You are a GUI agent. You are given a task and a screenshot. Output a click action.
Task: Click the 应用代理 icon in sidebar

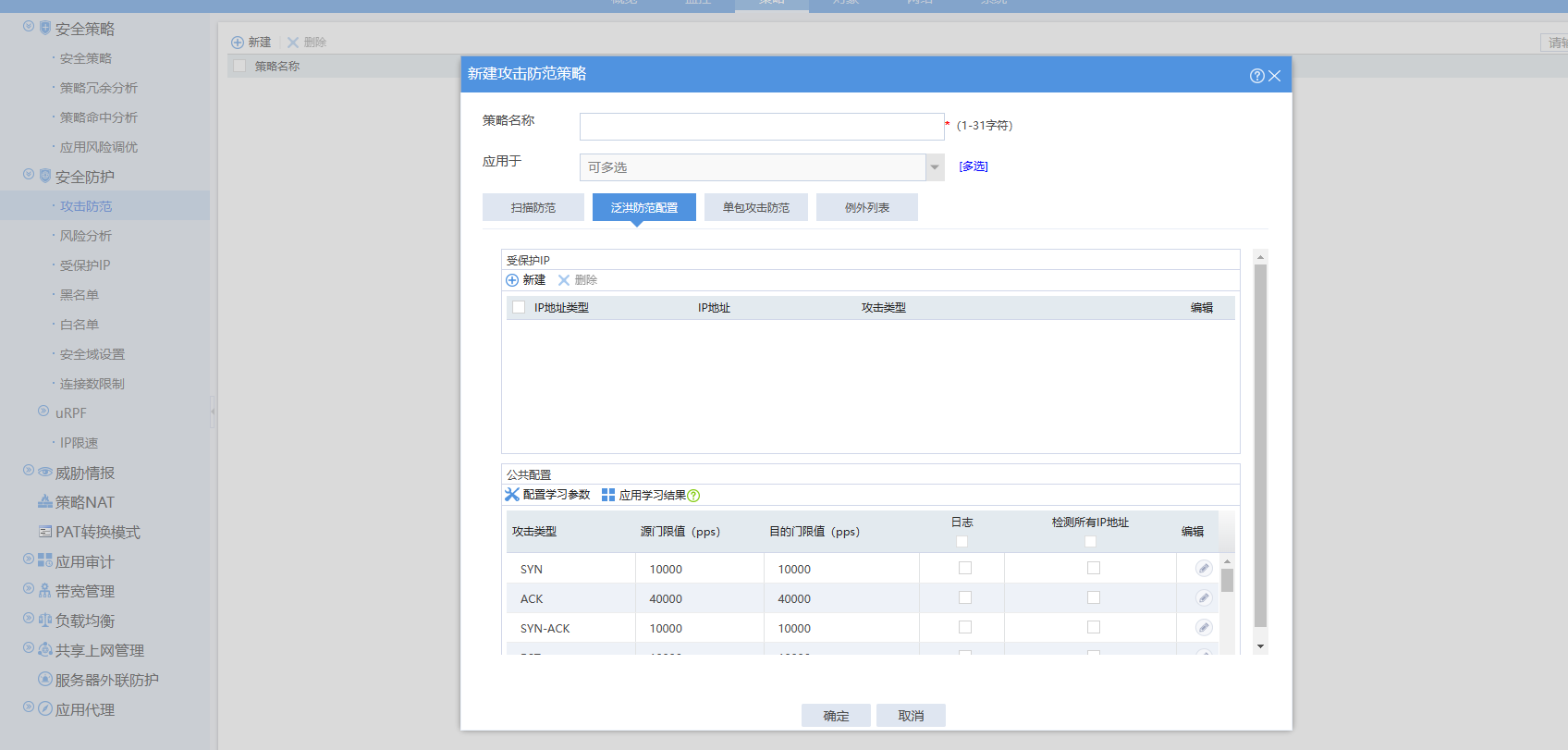[x=45, y=708]
